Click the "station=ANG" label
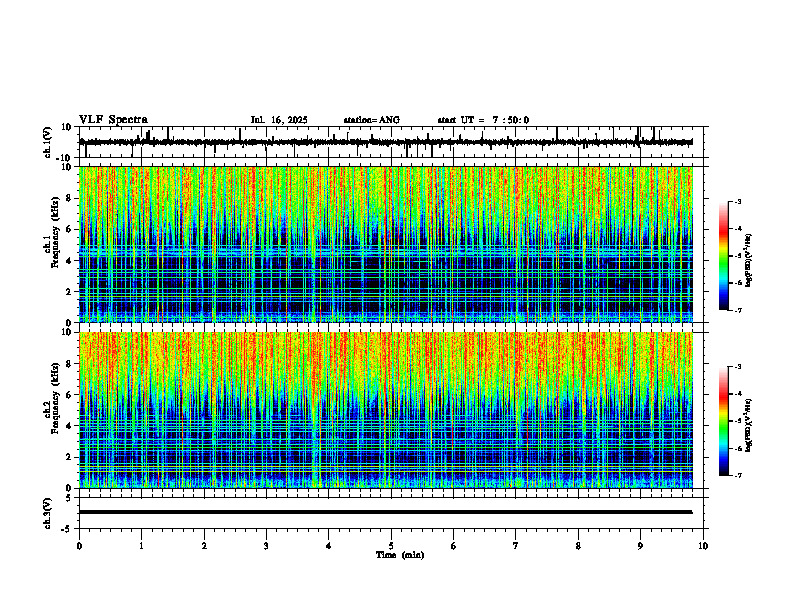 click(x=371, y=120)
